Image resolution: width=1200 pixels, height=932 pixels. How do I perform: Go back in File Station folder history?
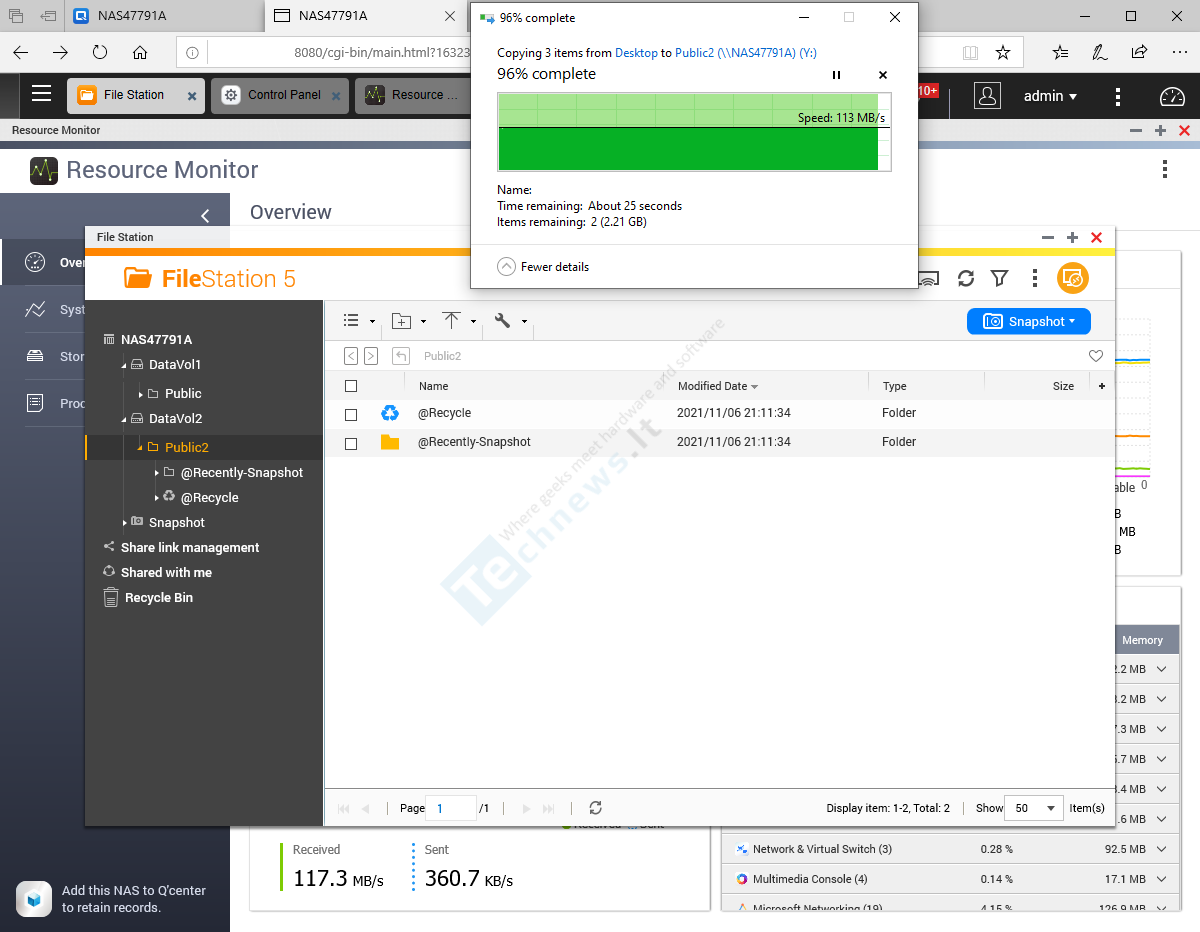tap(351, 356)
